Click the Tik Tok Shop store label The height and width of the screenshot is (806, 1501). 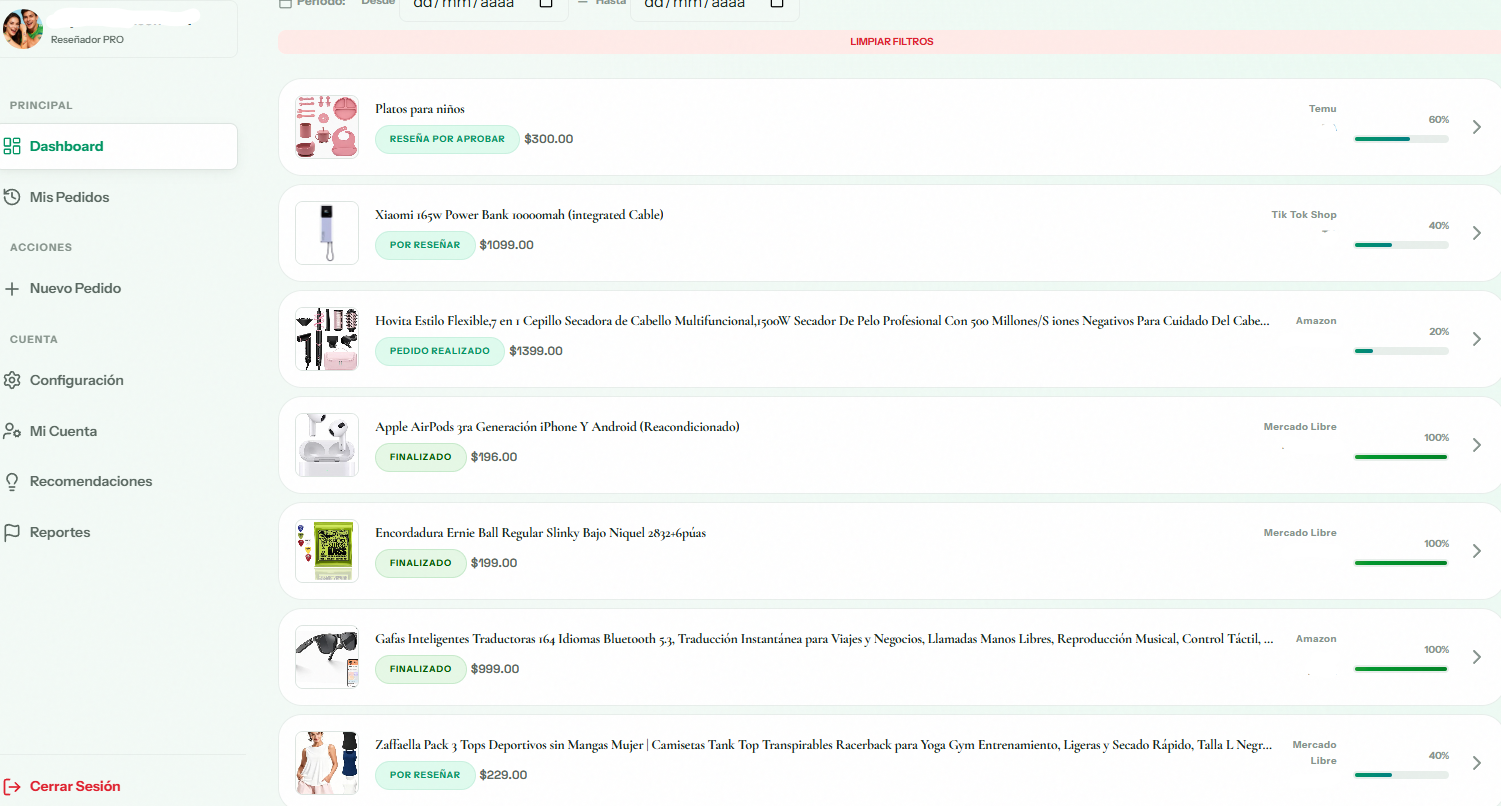[x=1304, y=215]
